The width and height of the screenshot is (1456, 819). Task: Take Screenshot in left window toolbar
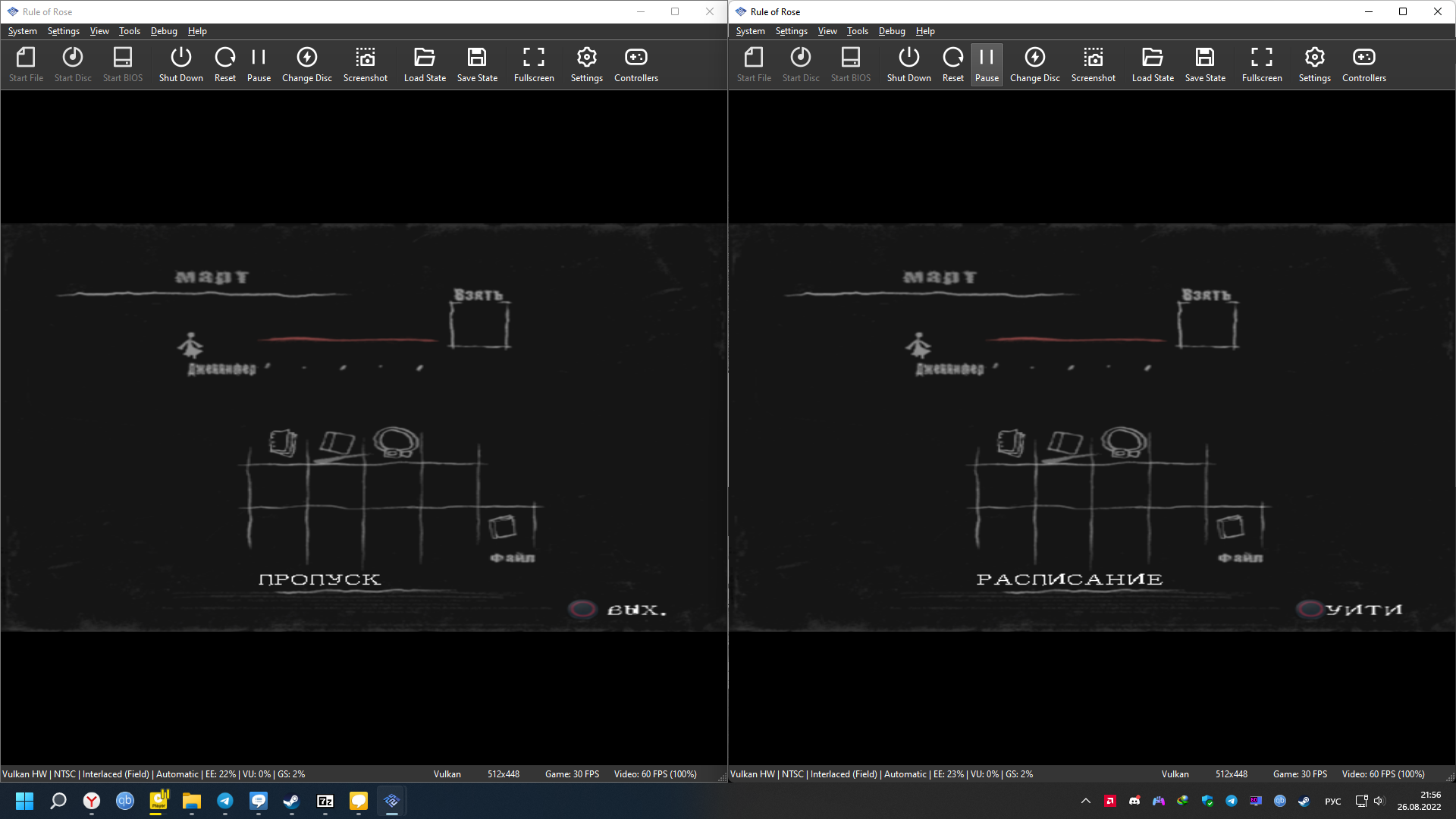click(366, 64)
